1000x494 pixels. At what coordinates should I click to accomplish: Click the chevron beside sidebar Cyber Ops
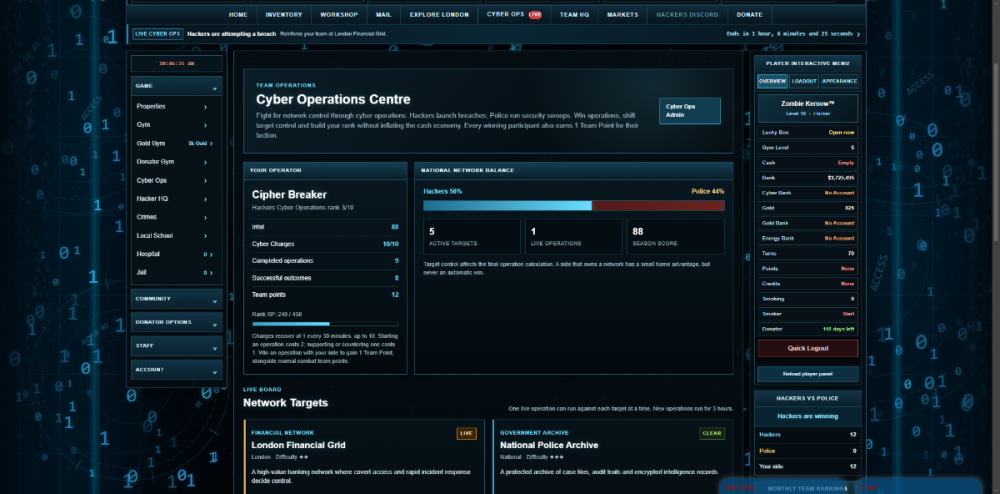[205, 181]
